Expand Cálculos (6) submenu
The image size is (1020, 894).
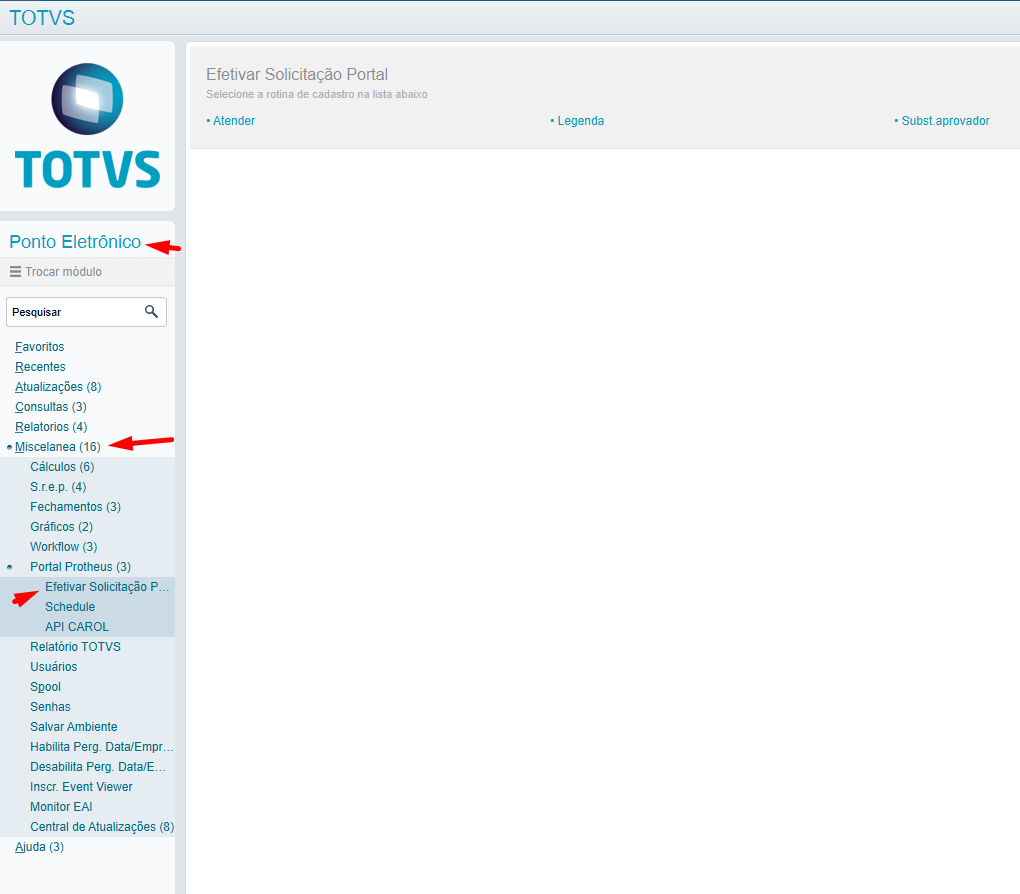62,467
